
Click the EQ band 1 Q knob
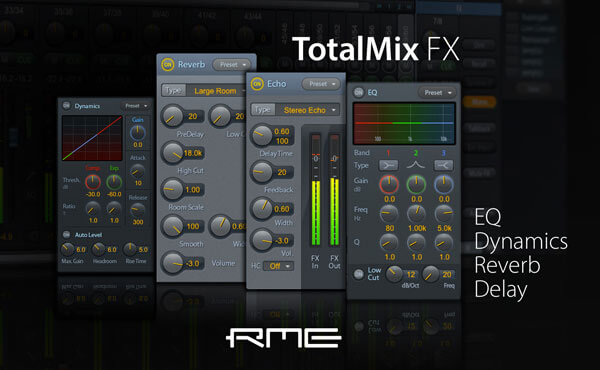(389, 243)
